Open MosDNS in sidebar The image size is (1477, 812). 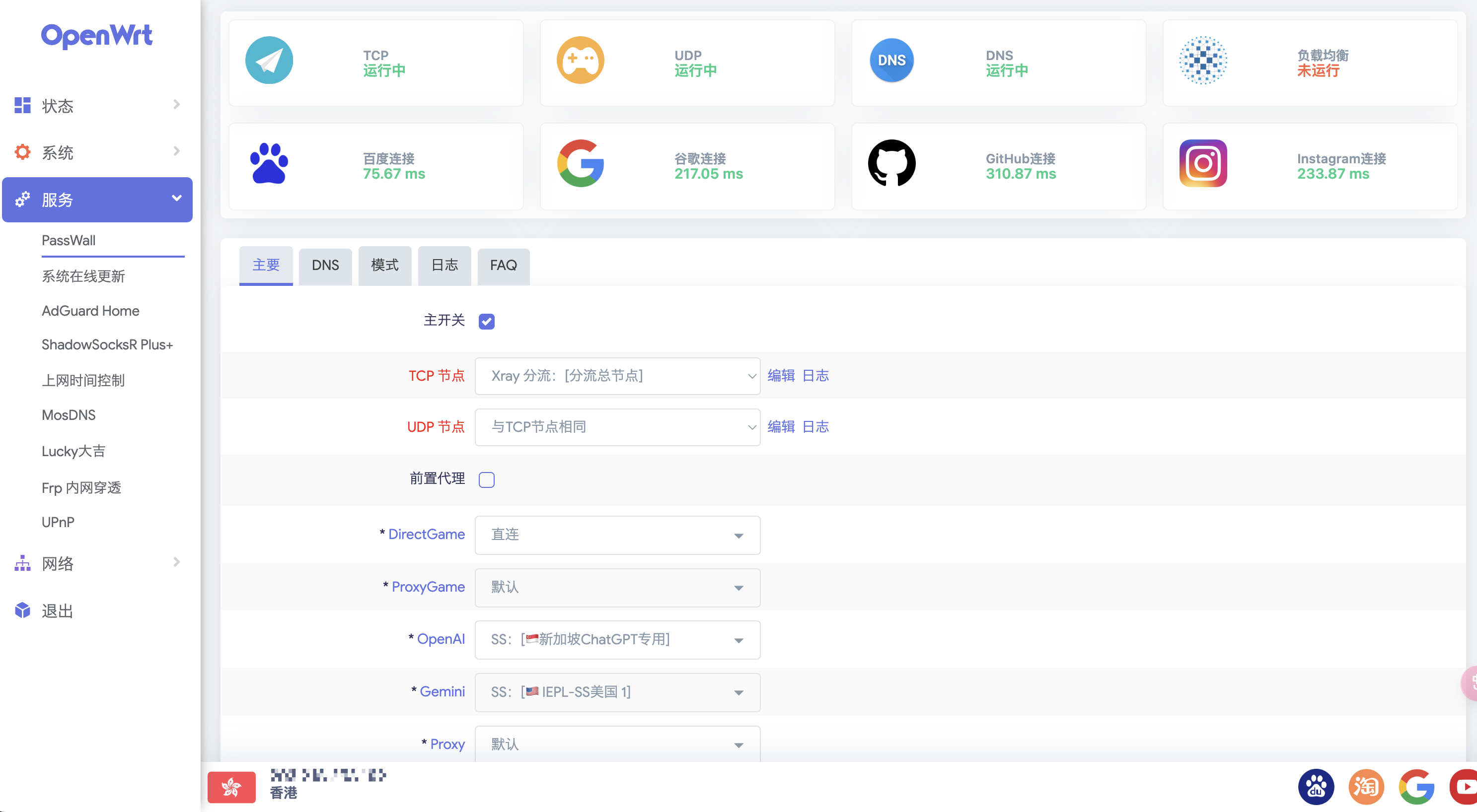pyautogui.click(x=69, y=415)
